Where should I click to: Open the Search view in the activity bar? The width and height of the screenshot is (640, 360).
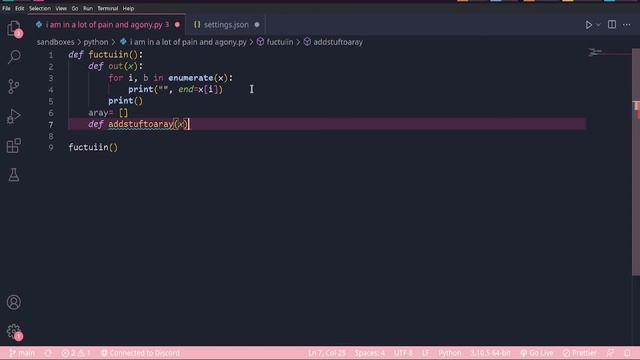[x=14, y=57]
